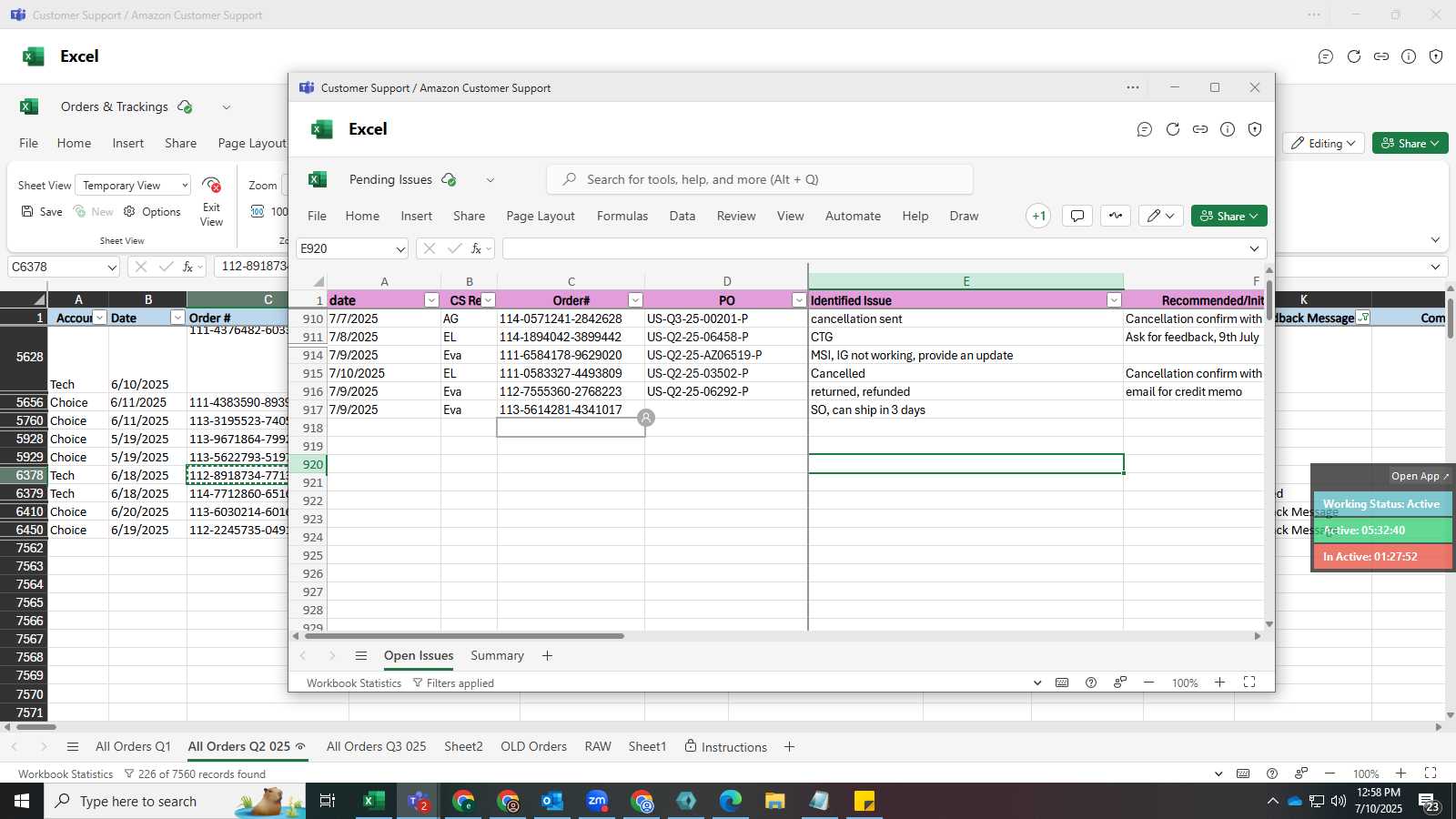
Task: Click Filters applied status in front window
Action: click(453, 683)
